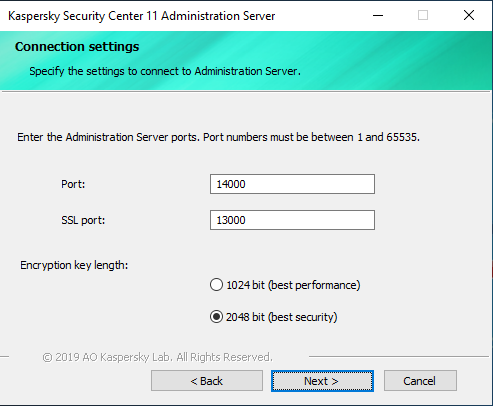Go back with the < Back button
Screen dimensions: 493x406
pyautogui.click(x=207, y=381)
